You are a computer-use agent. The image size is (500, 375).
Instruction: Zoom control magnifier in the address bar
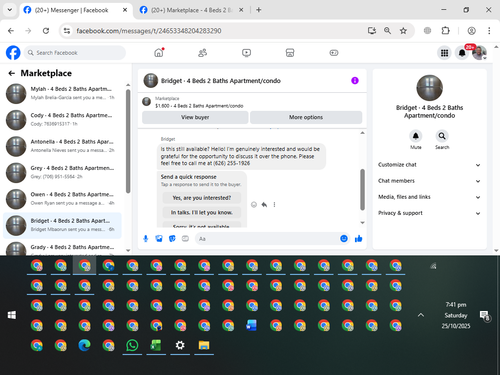[387, 31]
